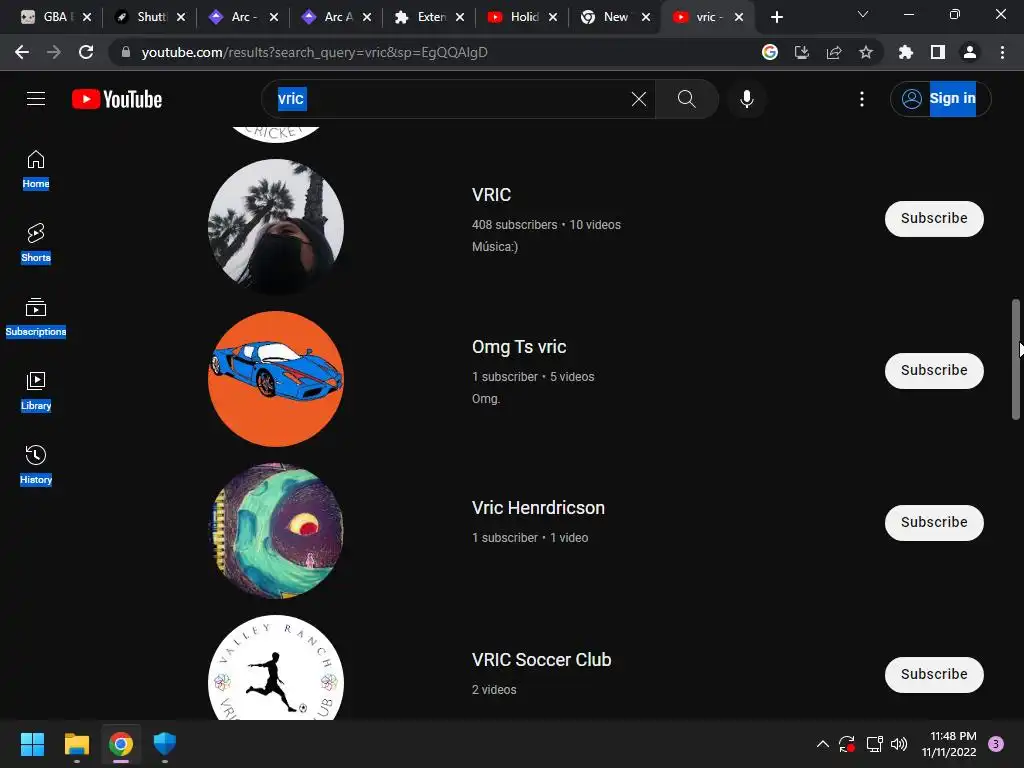
Task: Open the clock and date panel
Action: click(x=949, y=744)
